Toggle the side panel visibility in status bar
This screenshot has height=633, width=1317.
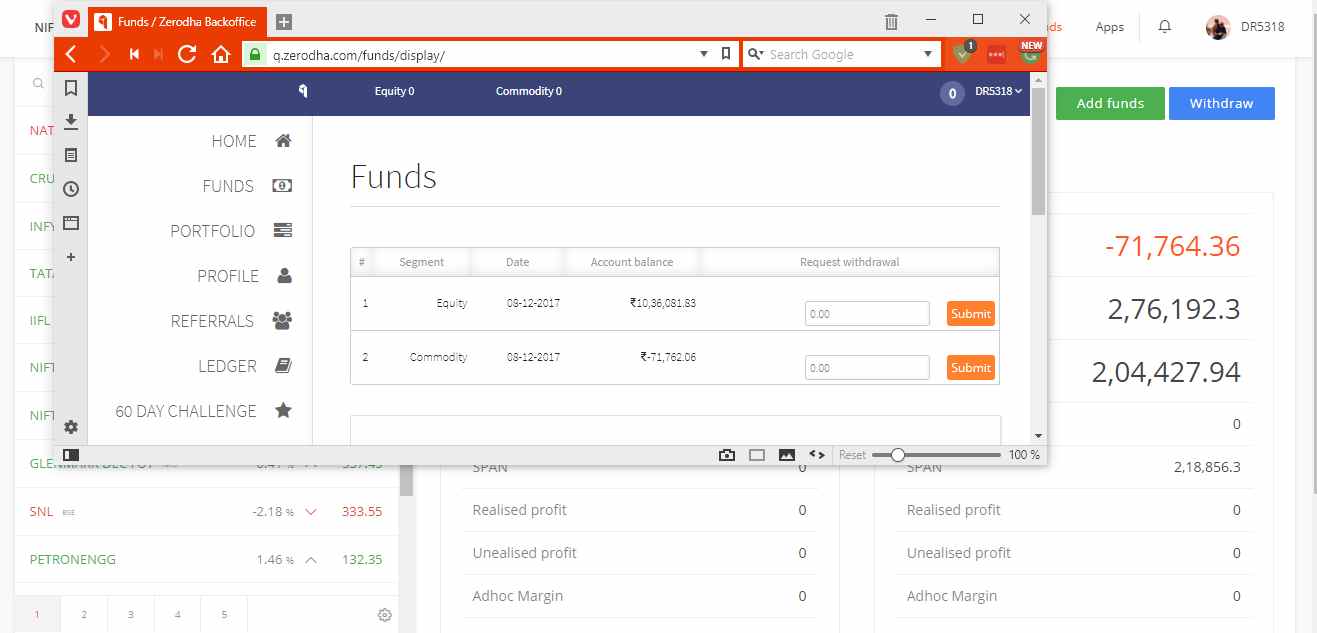click(70, 455)
